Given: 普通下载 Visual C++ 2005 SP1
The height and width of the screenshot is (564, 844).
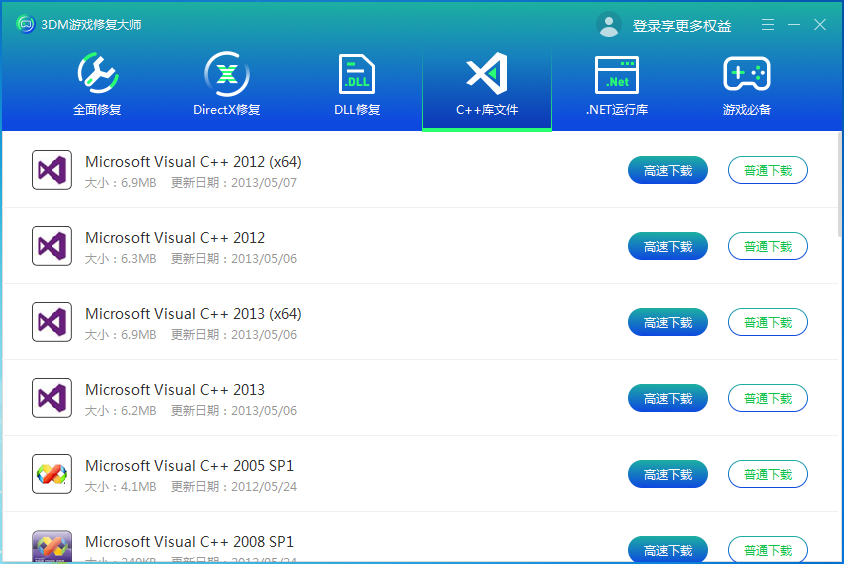Looking at the screenshot, I should (x=768, y=474).
